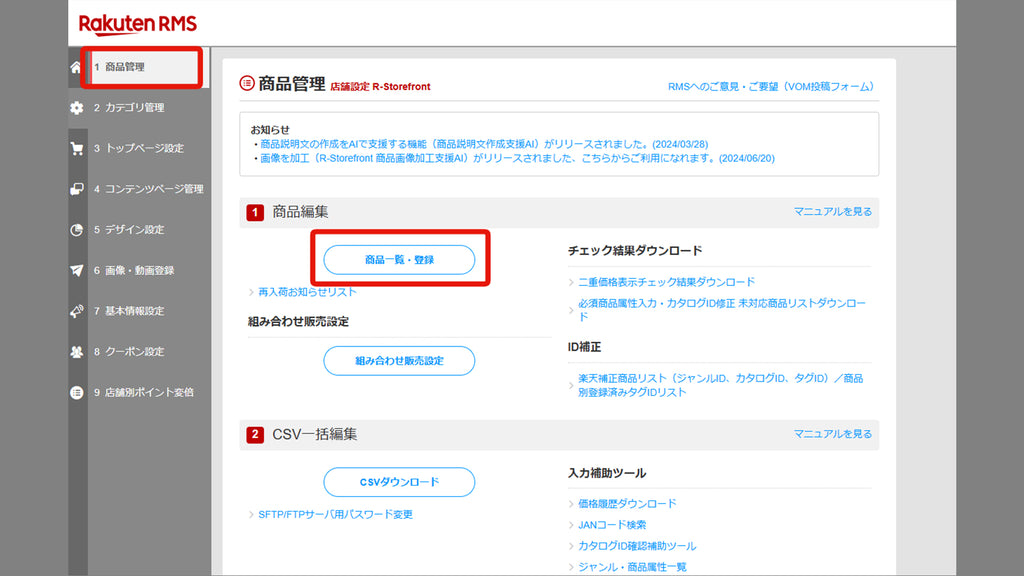This screenshot has height=576, width=1024.
Task: Click the 組み合わせ販売設定 section heading text
Action: [298, 321]
